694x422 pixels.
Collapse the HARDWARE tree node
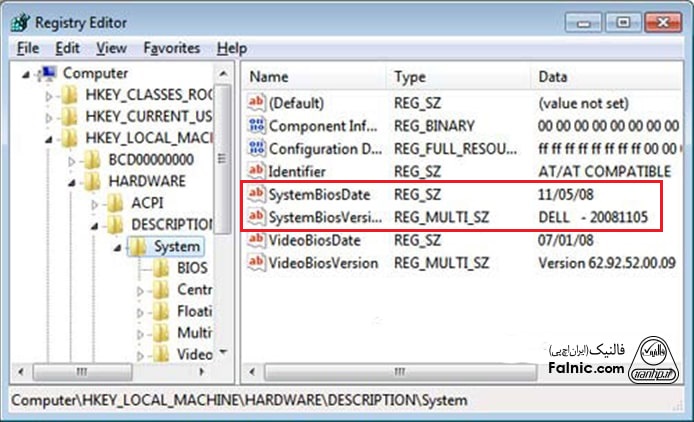[x=71, y=181]
